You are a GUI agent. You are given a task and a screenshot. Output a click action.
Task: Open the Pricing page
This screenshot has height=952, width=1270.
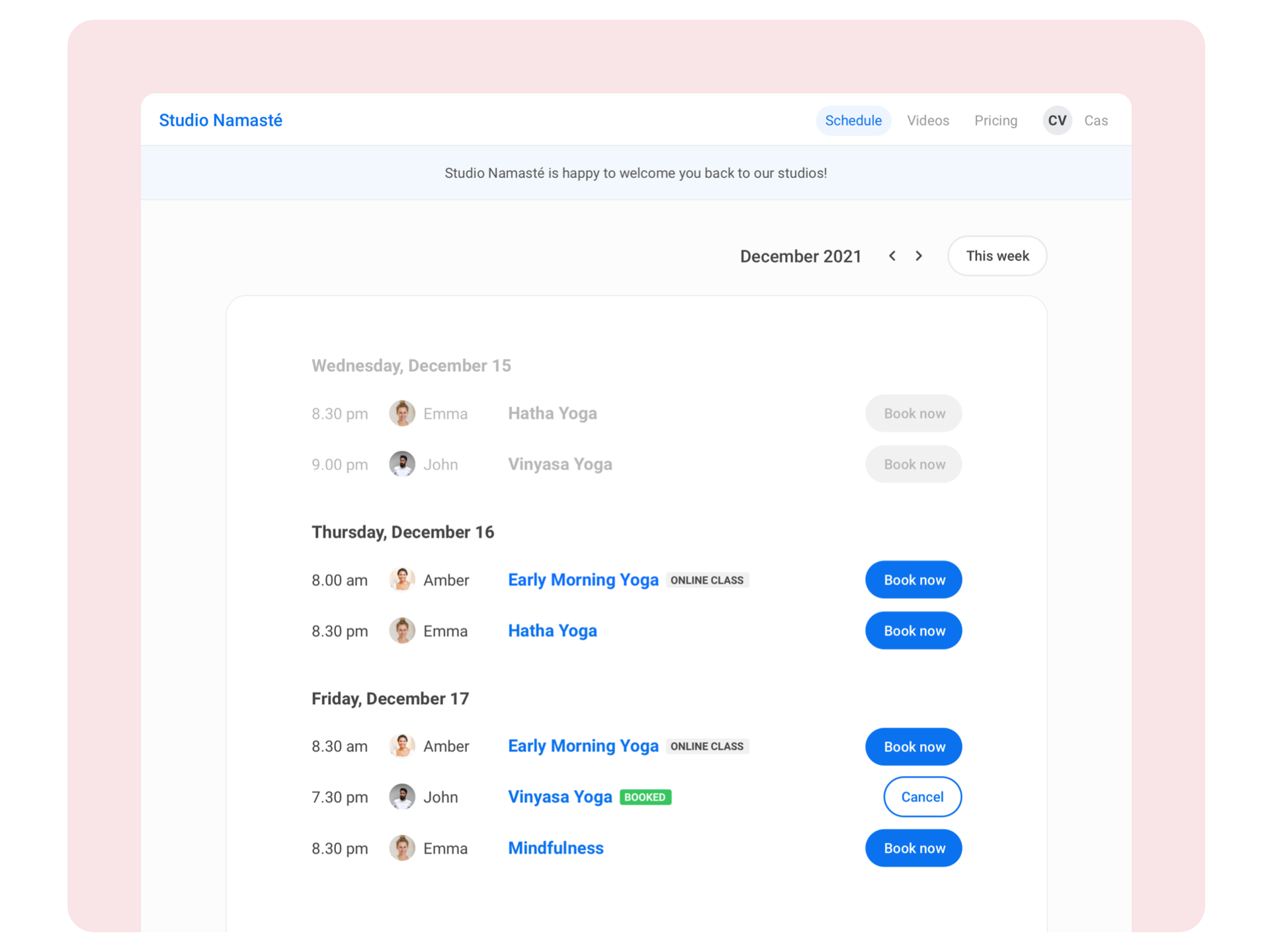995,120
